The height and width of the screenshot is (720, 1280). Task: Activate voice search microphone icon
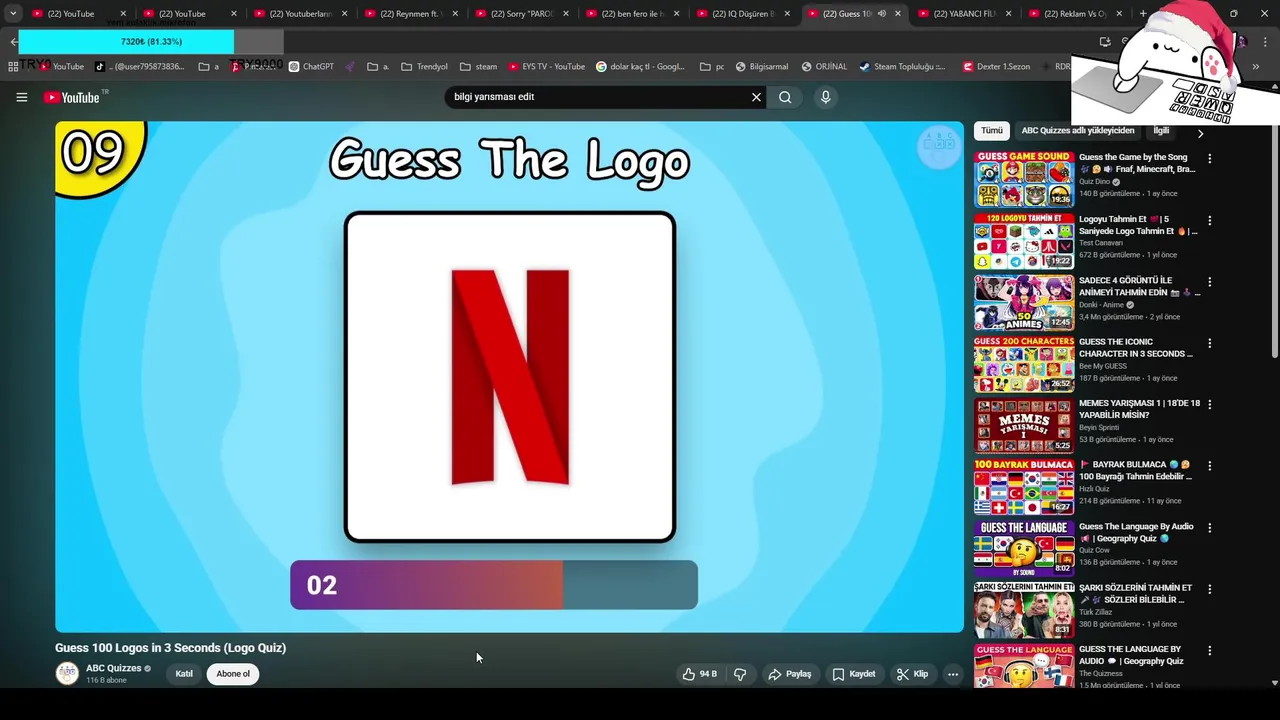click(825, 97)
